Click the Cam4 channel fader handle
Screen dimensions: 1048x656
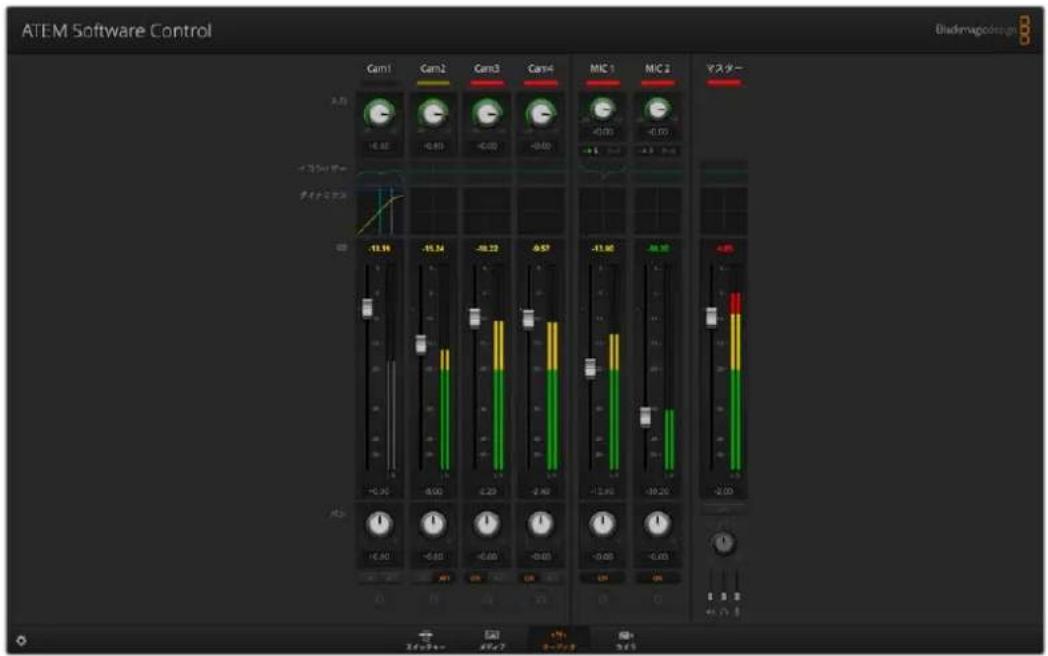pyautogui.click(x=528, y=318)
